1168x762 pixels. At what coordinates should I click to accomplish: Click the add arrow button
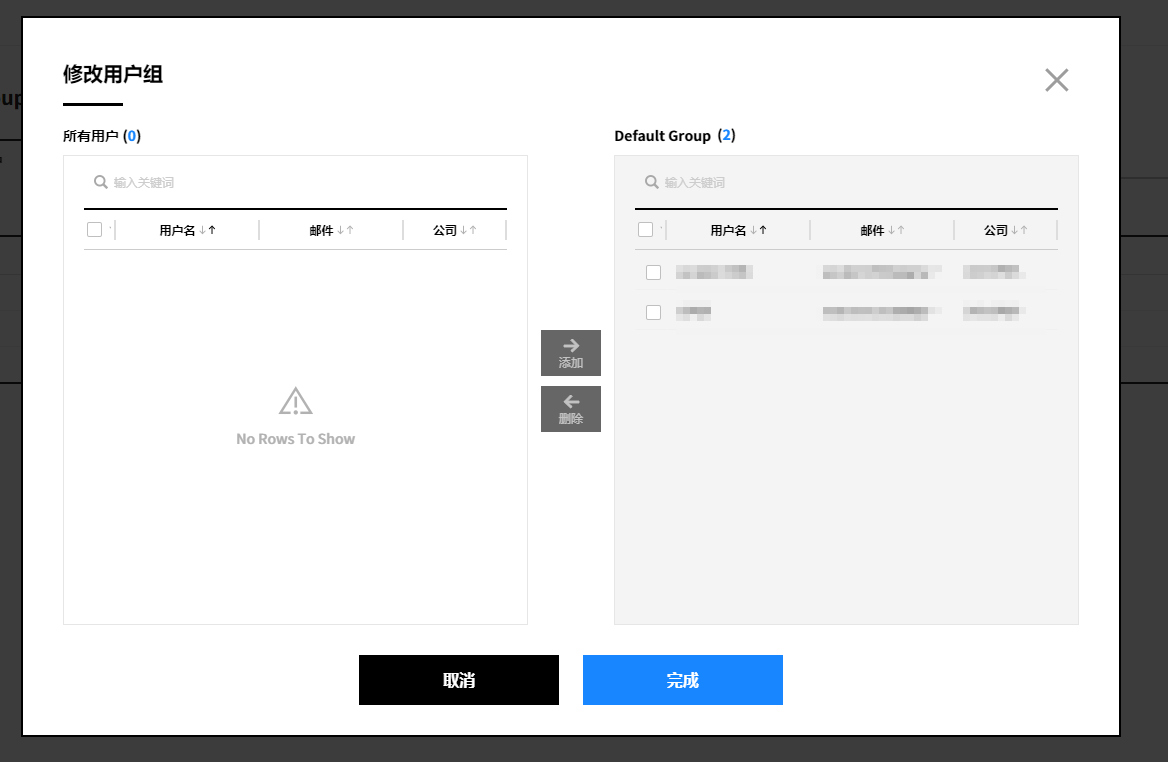[570, 353]
